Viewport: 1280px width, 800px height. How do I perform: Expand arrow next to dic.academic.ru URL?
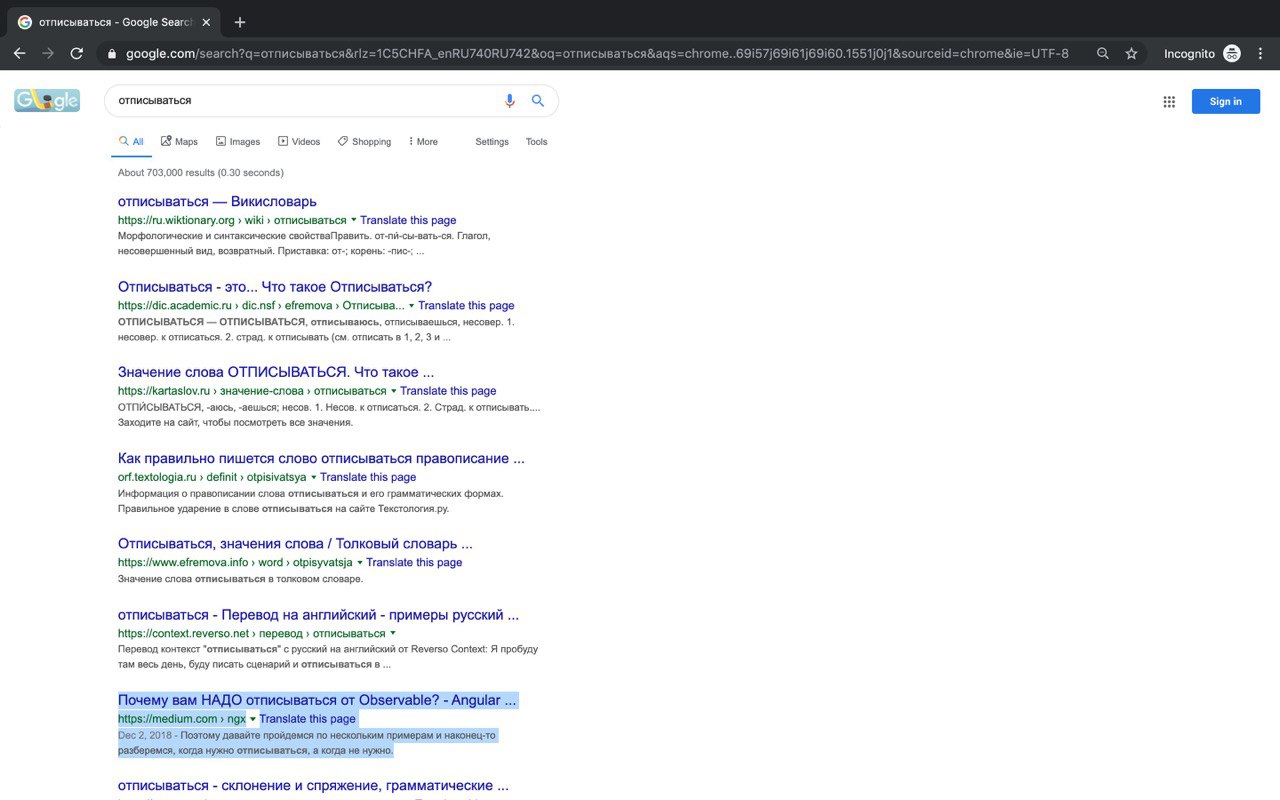pyautogui.click(x=412, y=306)
